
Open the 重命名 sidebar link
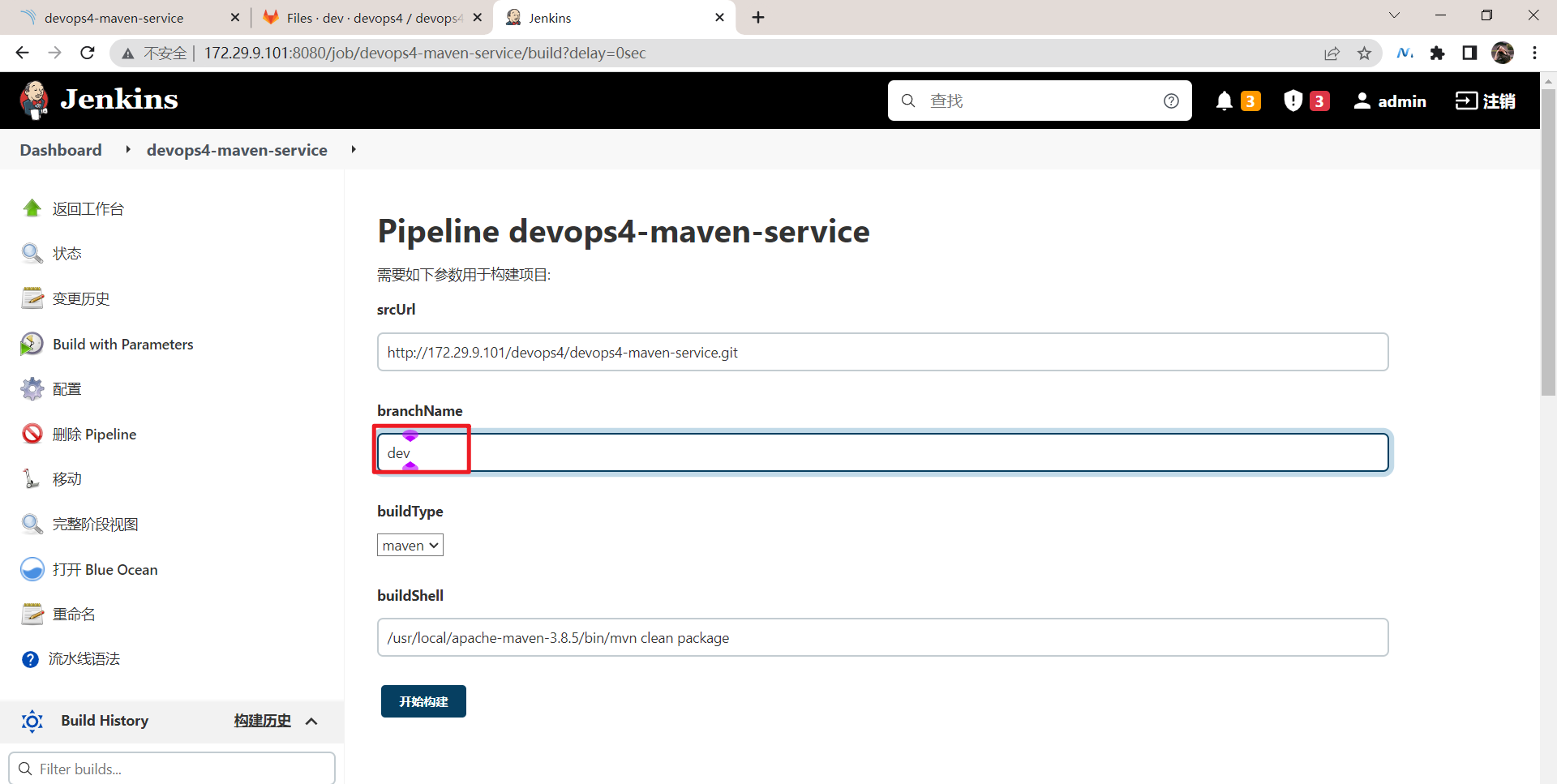pyautogui.click(x=74, y=615)
